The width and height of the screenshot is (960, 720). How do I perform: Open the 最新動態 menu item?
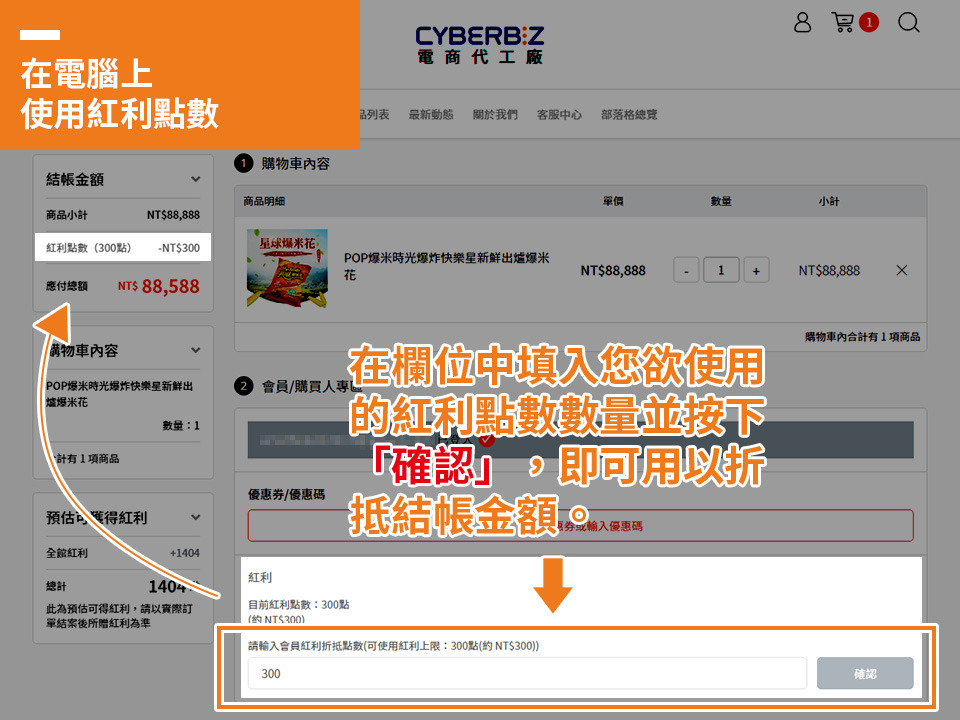[x=430, y=115]
